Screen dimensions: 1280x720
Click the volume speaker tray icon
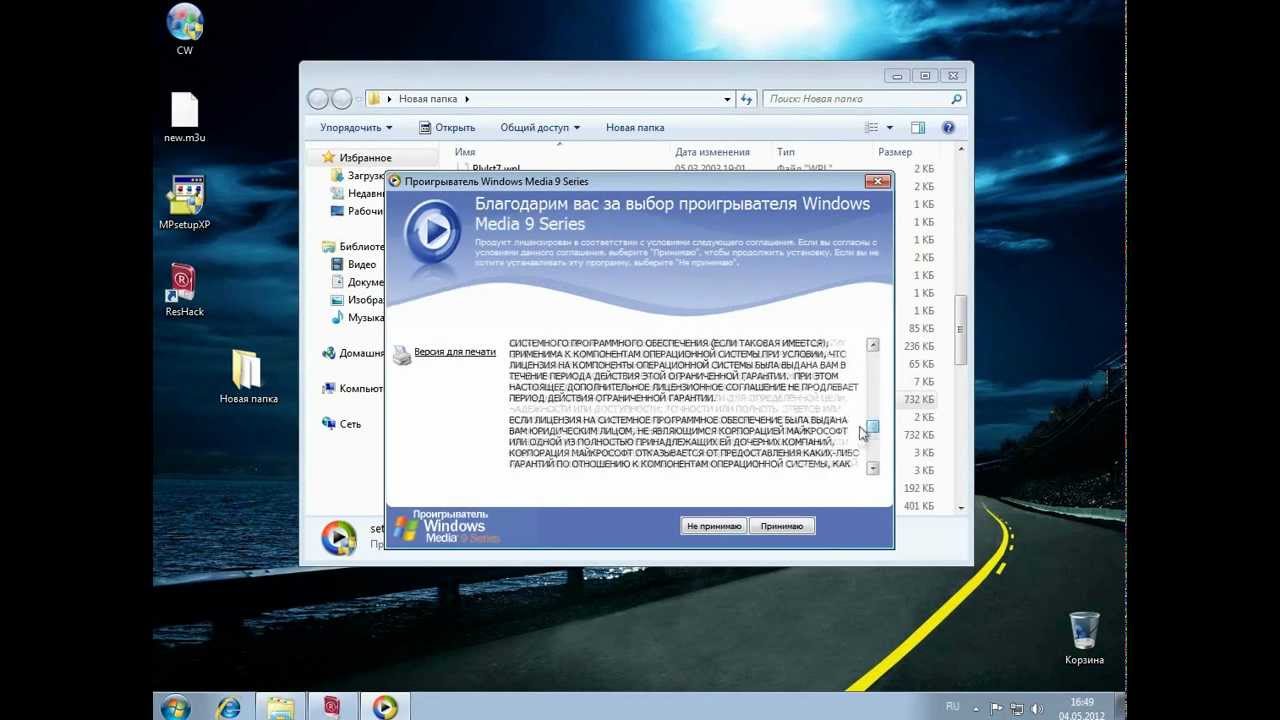[1036, 708]
